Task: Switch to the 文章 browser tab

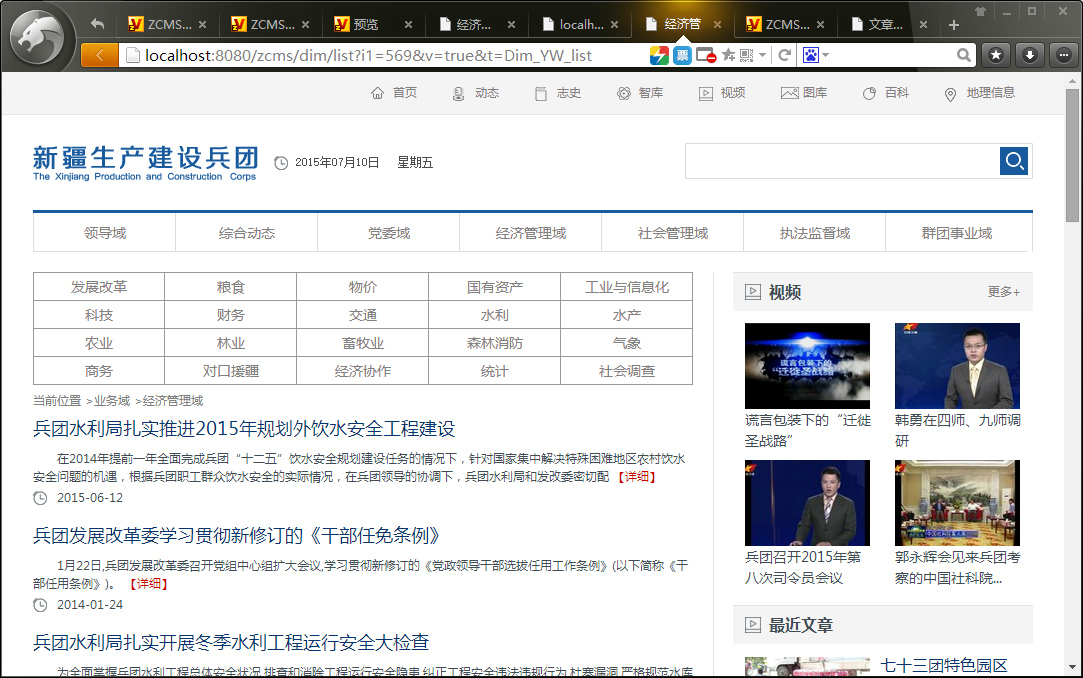Action: (x=880, y=25)
